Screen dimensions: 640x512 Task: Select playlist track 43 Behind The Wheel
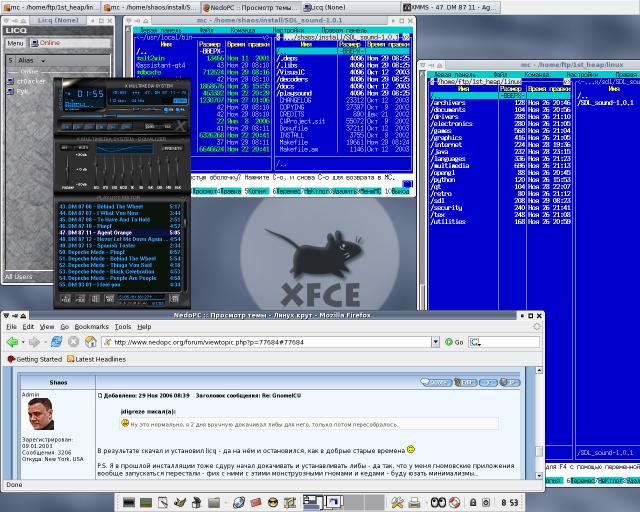[x=120, y=207]
